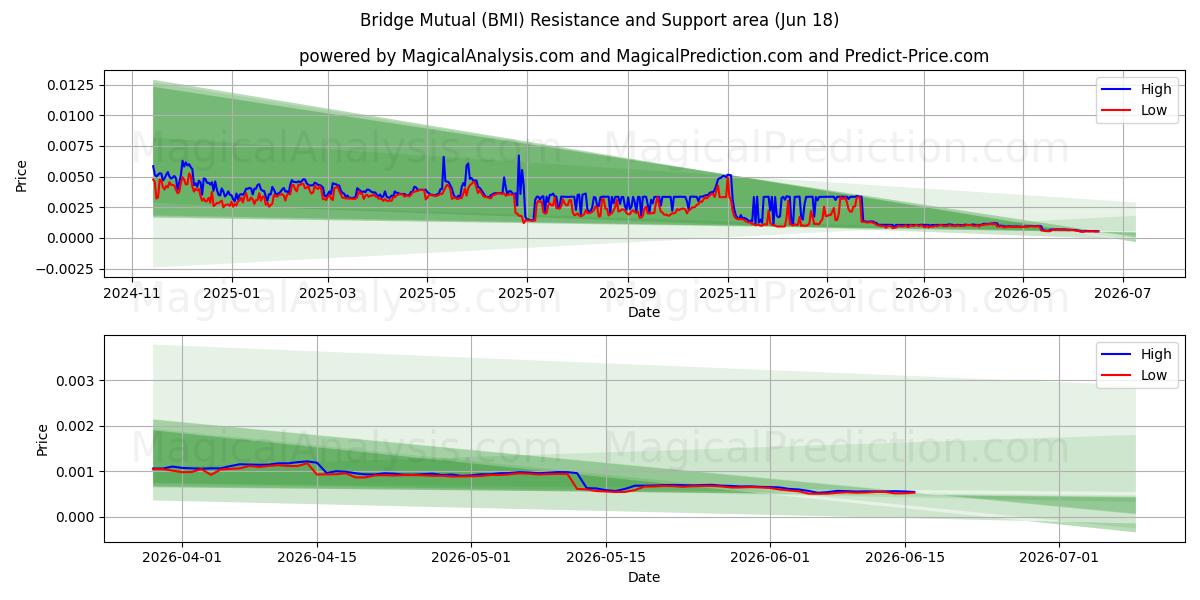Click the '2026-01' date tick label
The image size is (1200, 600).
827,292
